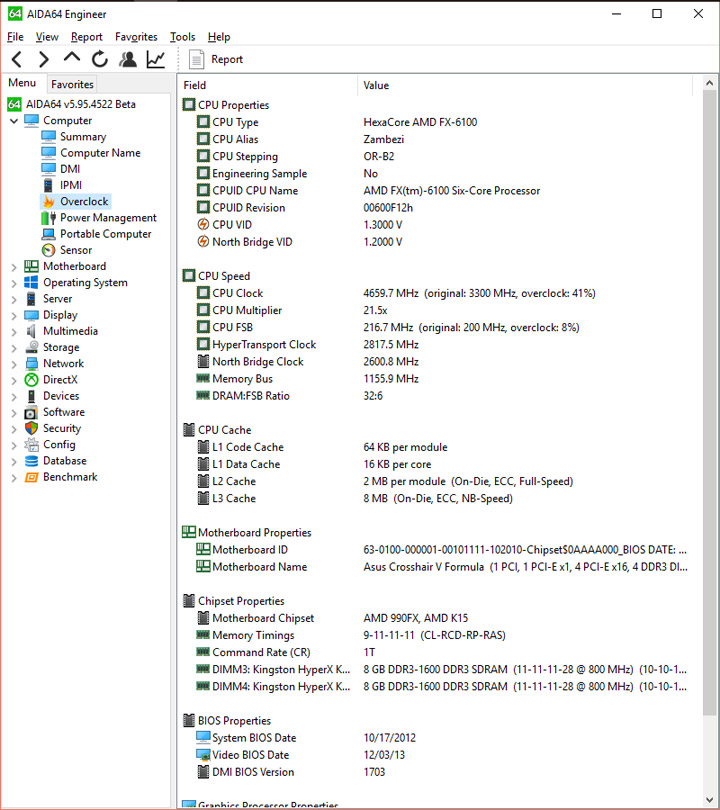Viewport: 720px width, 810px height.
Task: Select the Motherboard Name row
Action: click(436, 567)
